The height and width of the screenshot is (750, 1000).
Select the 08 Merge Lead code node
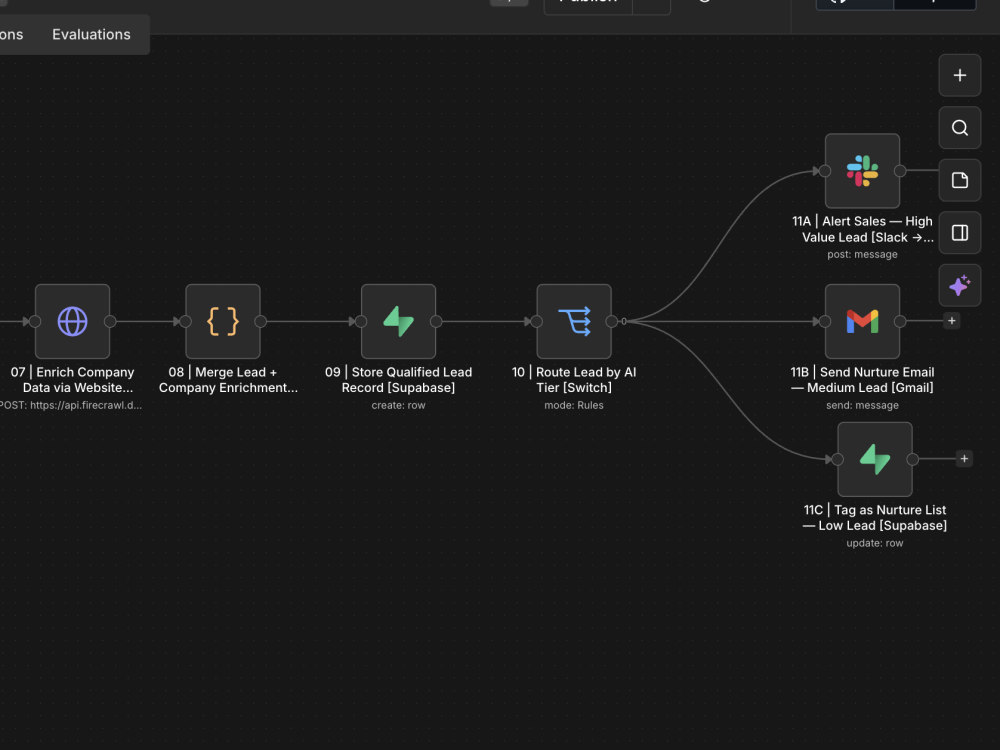(x=223, y=321)
